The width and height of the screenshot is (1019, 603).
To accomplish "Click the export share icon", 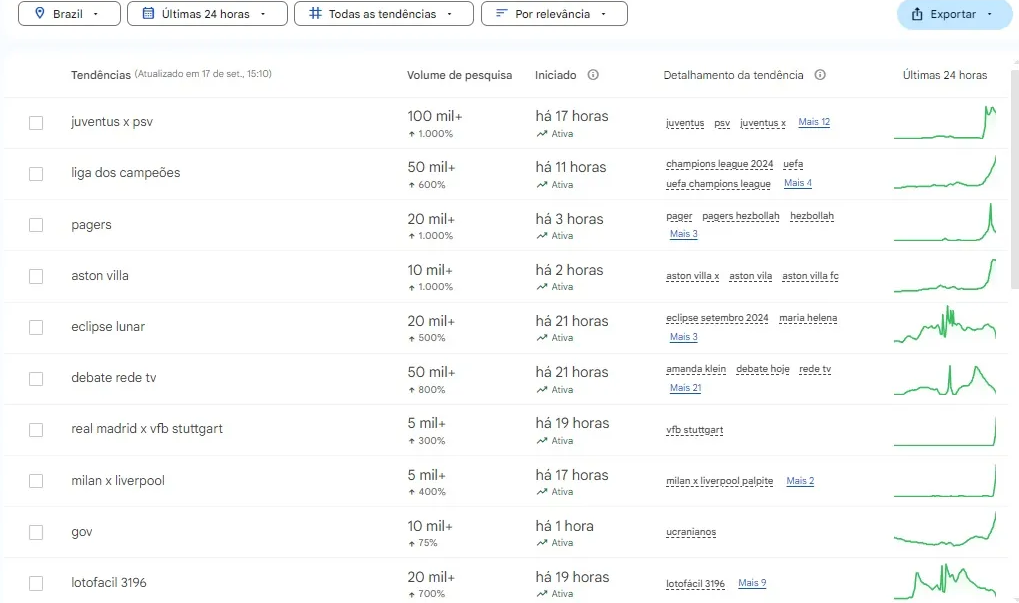I will (917, 14).
